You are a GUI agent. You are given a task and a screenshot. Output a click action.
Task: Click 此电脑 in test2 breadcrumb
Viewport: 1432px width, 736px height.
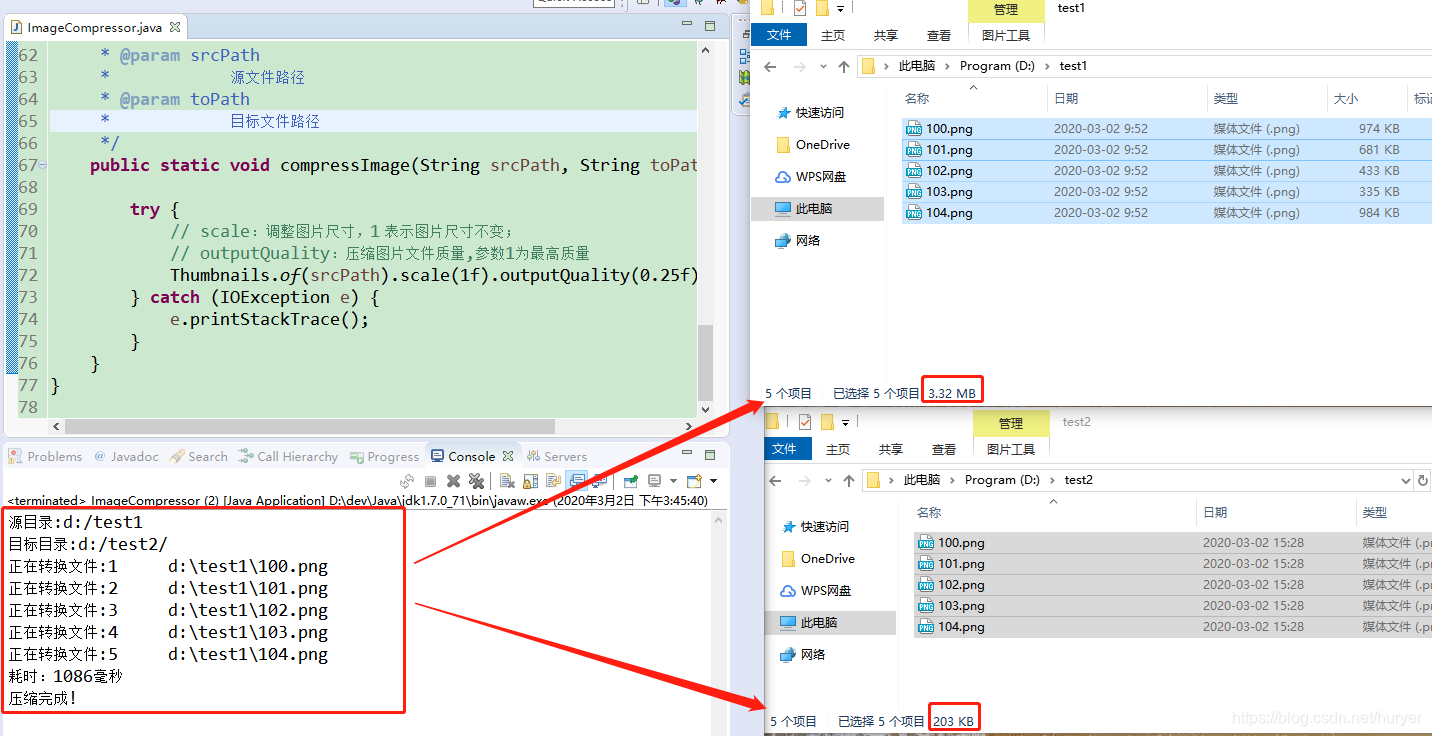click(922, 480)
